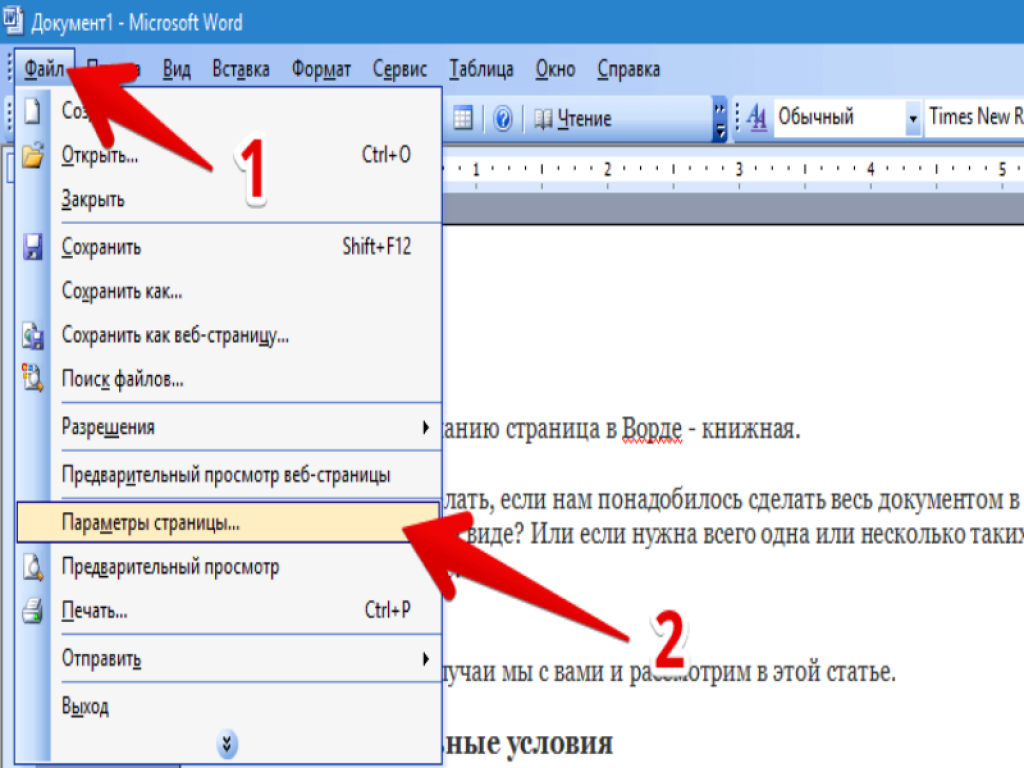Click the word Ворде in the document
The image size is (1024, 768).
[652, 429]
